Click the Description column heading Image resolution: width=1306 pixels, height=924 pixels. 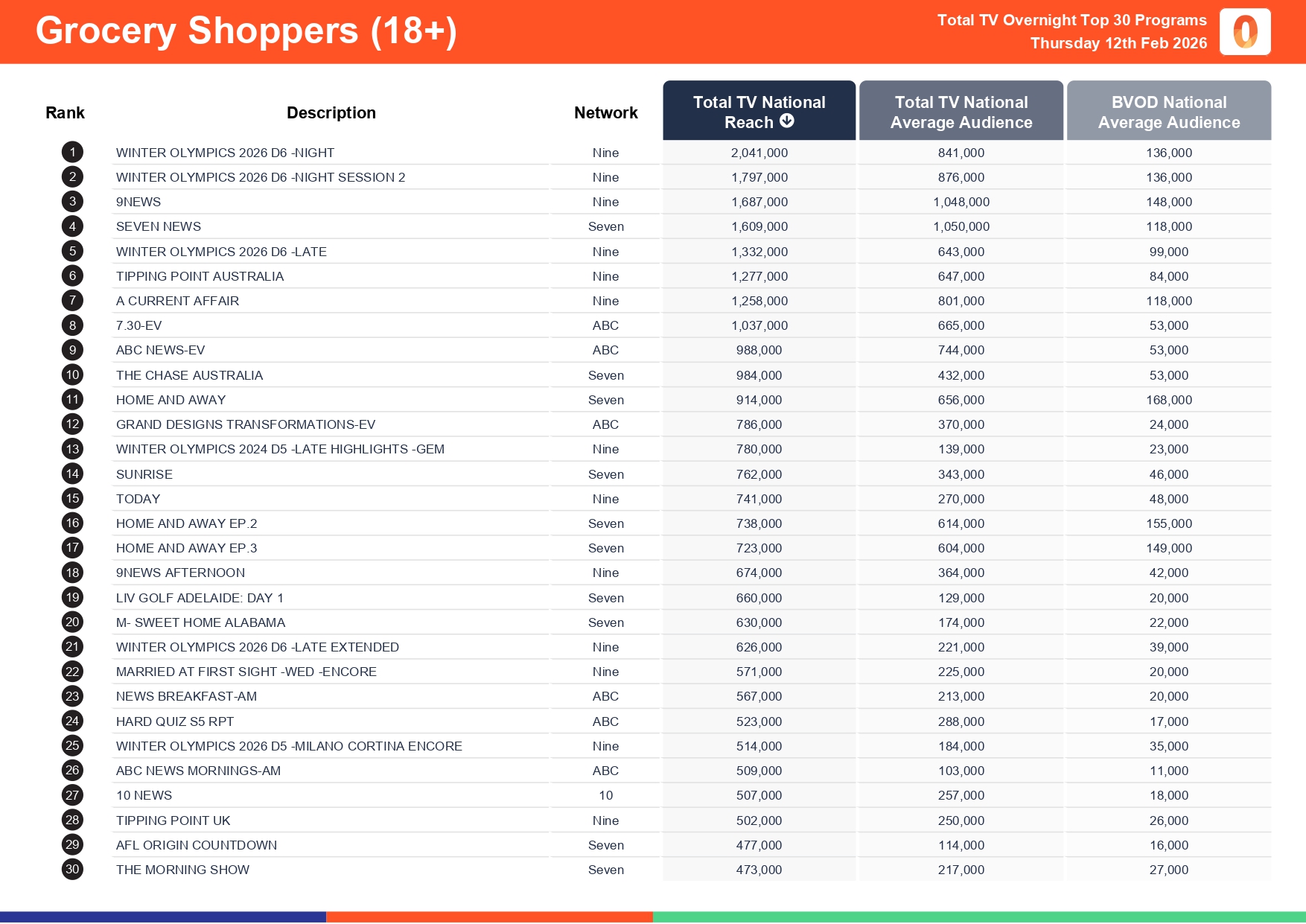click(331, 113)
